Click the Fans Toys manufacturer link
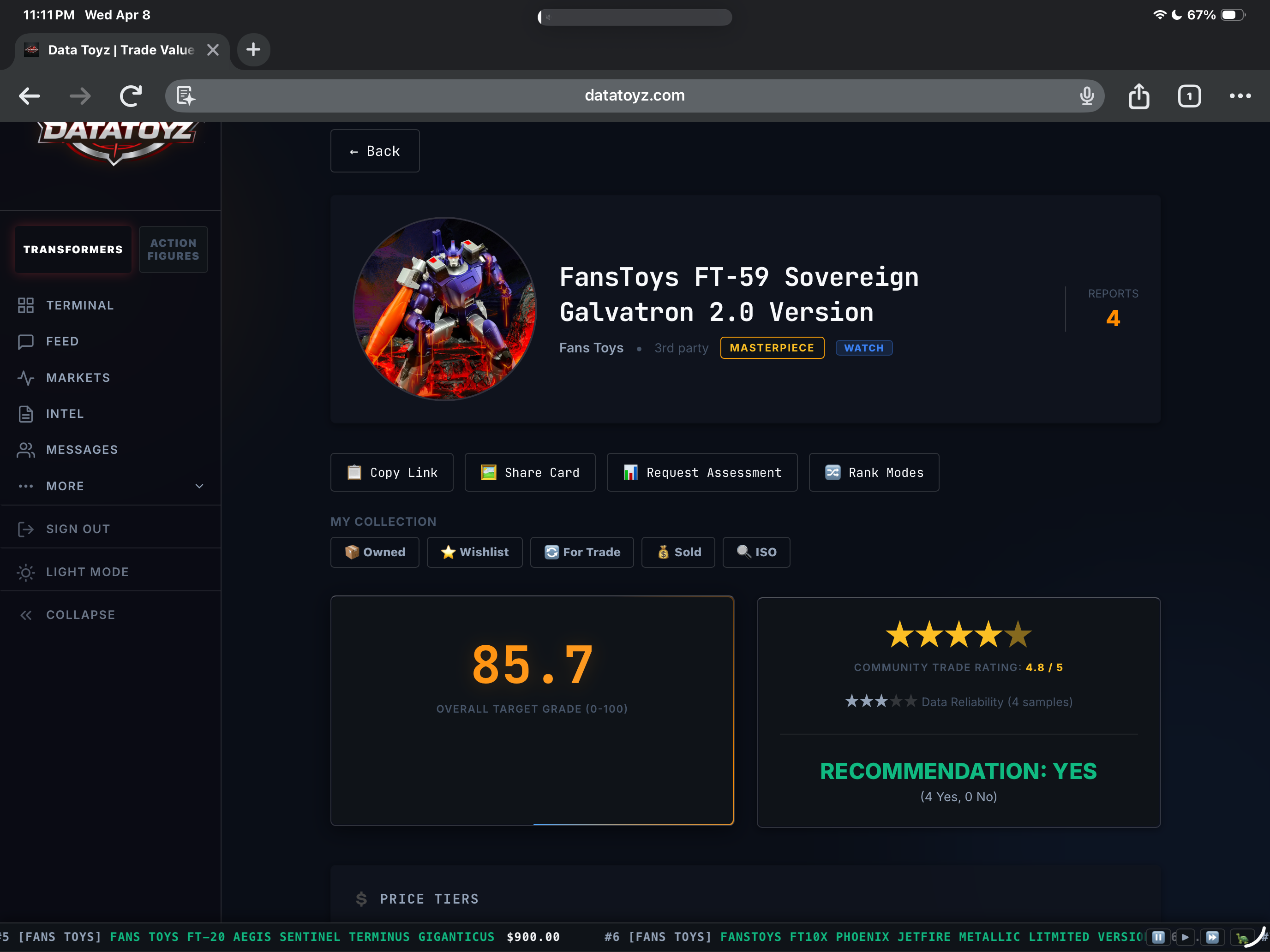 pyautogui.click(x=591, y=348)
